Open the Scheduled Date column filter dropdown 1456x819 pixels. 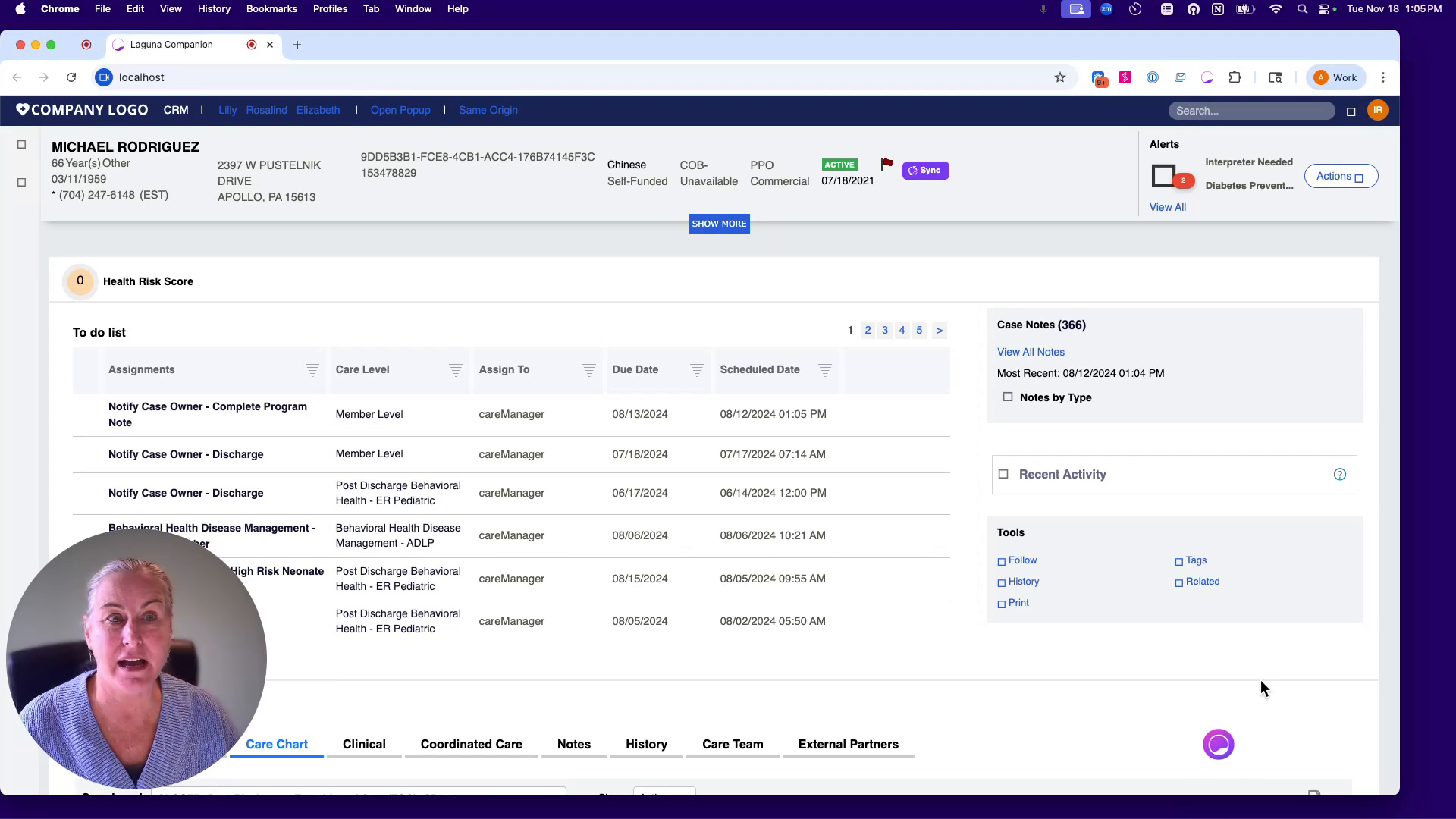(825, 370)
